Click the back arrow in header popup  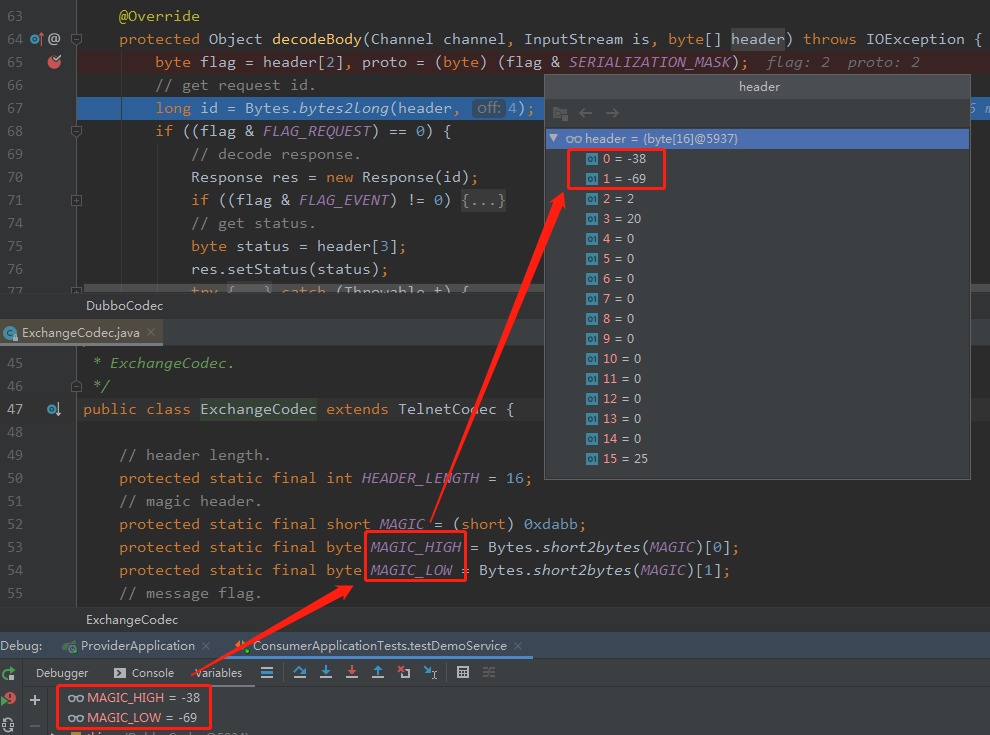585,113
